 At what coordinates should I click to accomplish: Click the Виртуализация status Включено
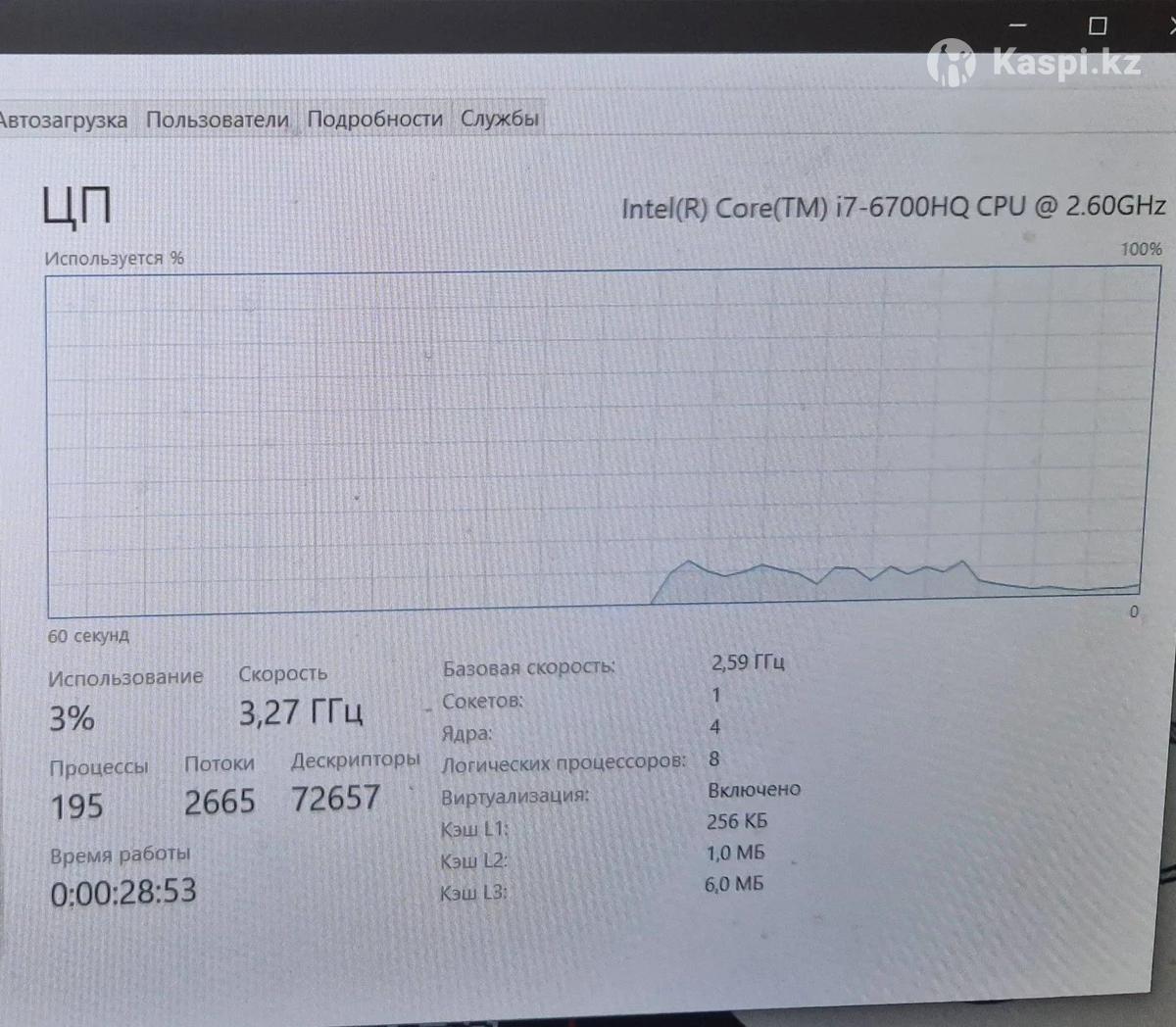(x=754, y=790)
